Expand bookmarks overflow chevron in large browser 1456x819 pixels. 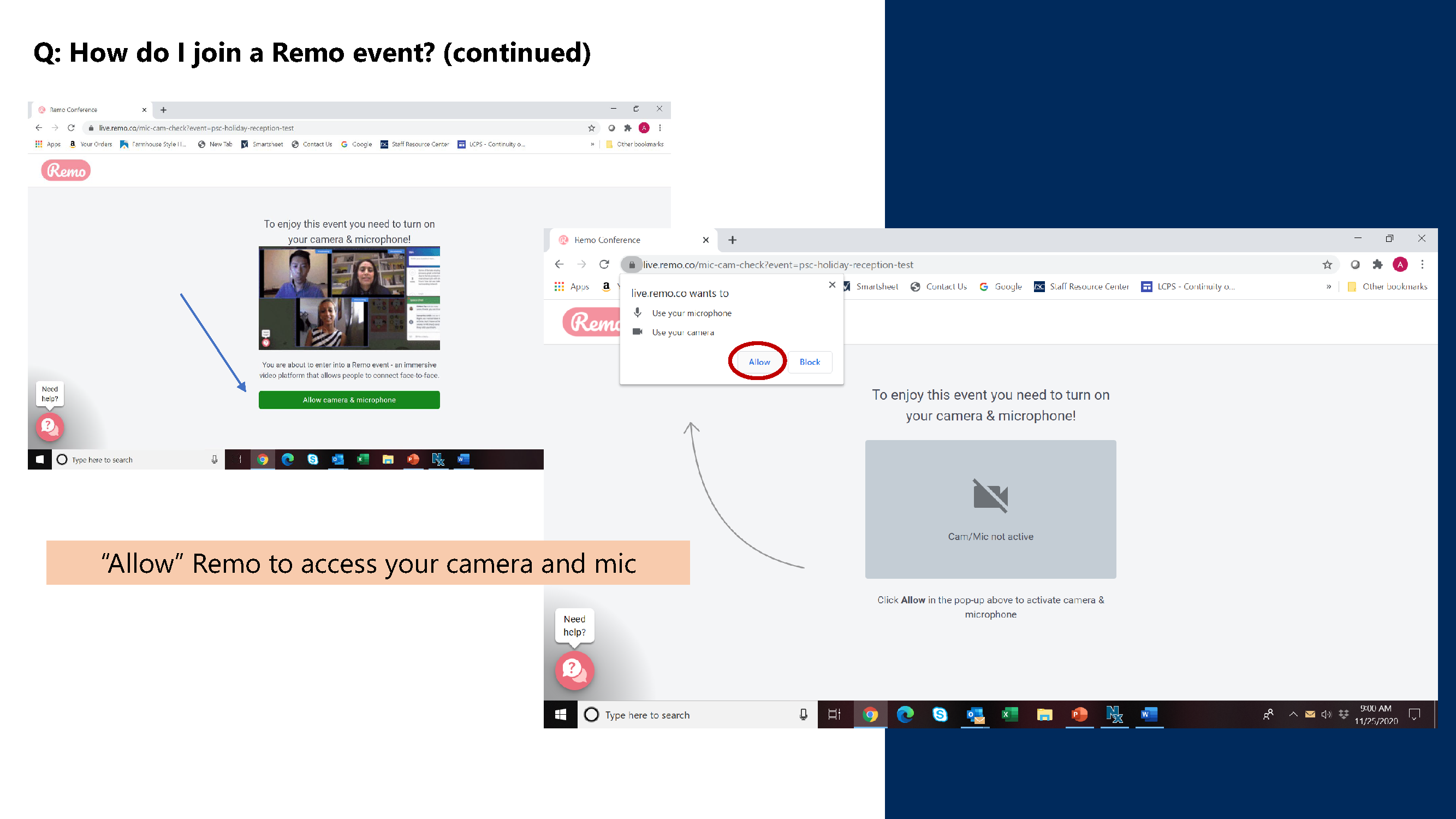point(1329,287)
